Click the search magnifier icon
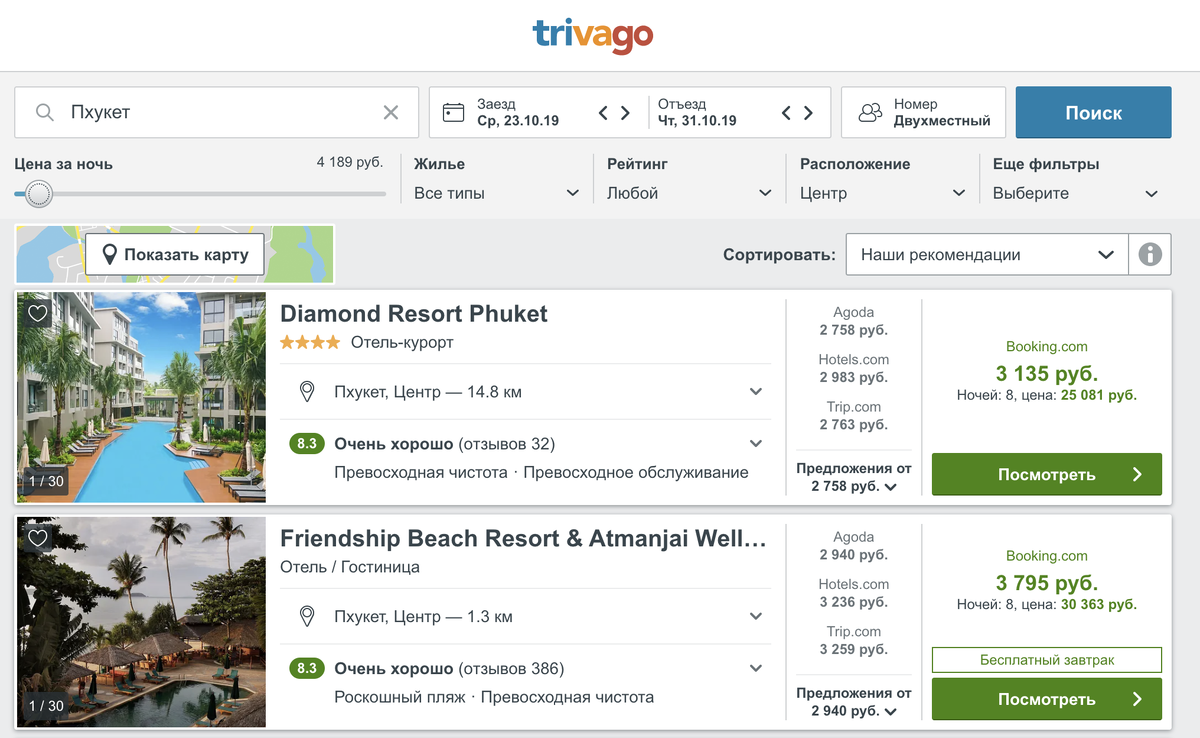 click(45, 112)
